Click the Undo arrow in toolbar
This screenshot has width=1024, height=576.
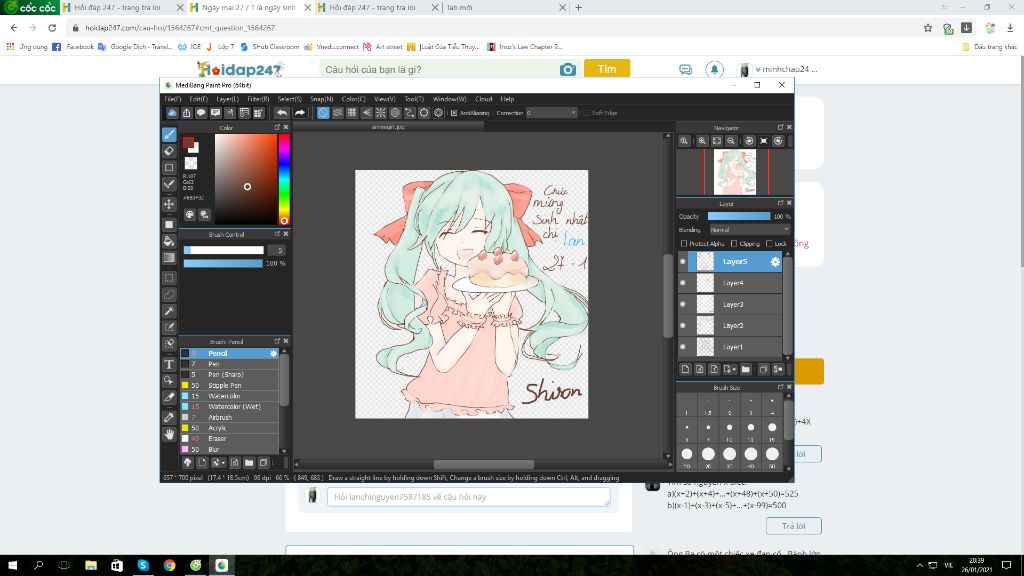coord(281,113)
